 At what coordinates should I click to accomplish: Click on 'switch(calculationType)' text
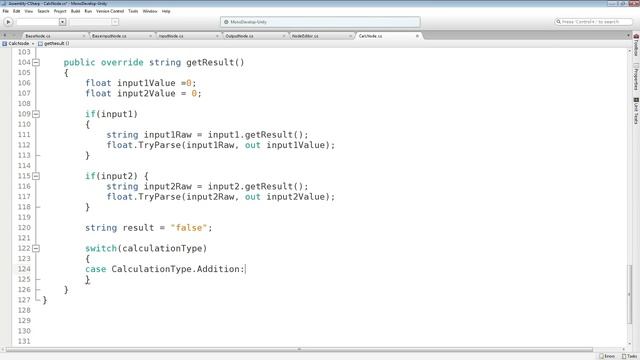(x=146, y=248)
